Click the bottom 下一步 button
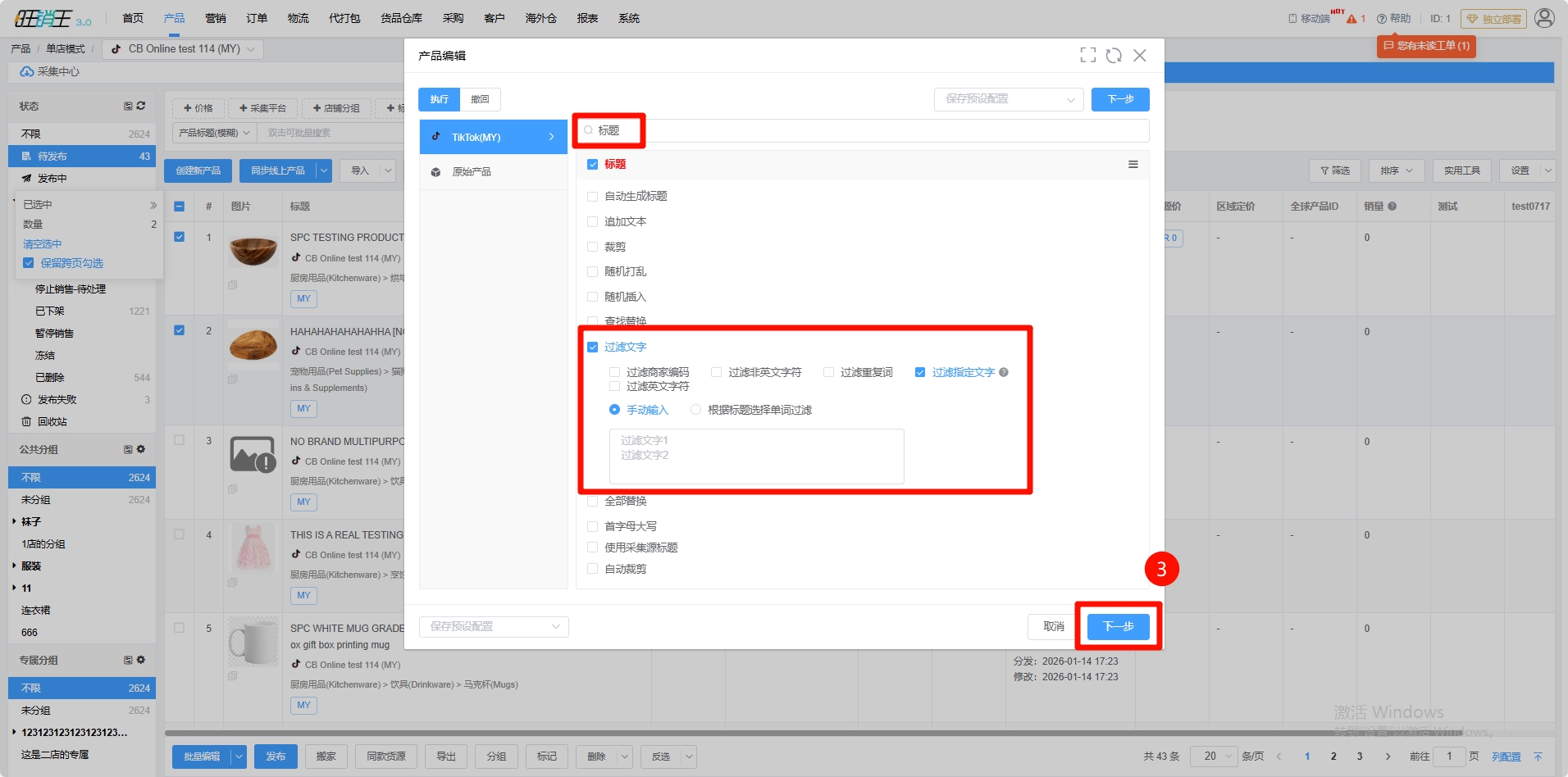1568x777 pixels. pyautogui.click(x=1118, y=627)
